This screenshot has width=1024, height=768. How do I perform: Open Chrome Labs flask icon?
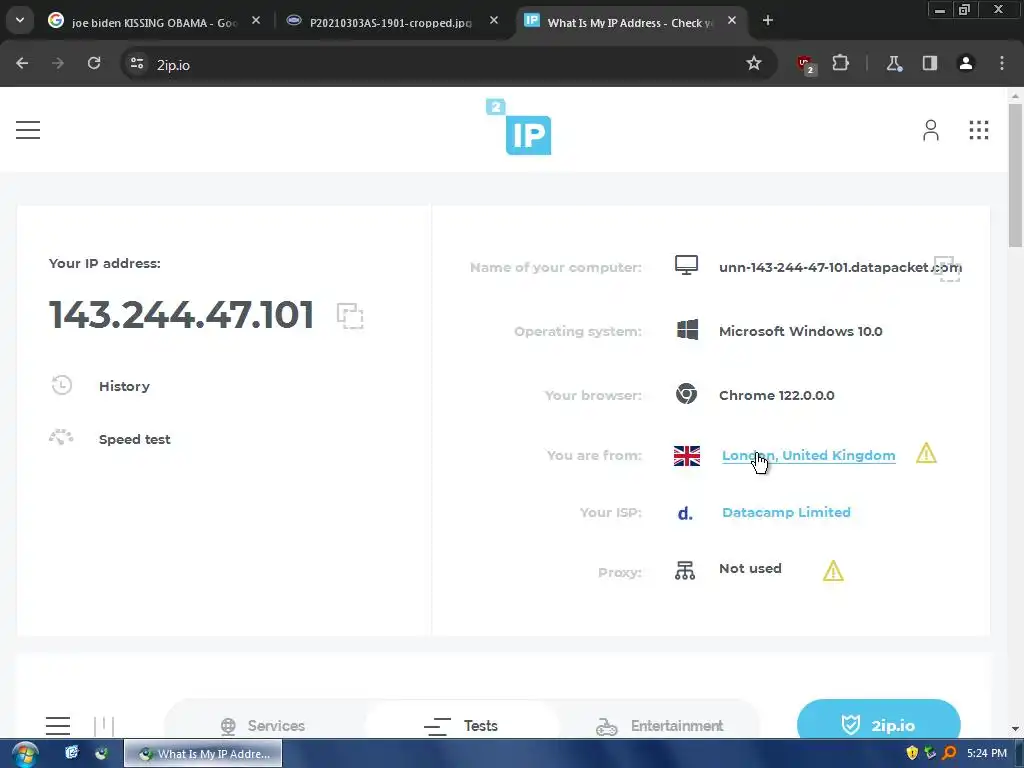(893, 63)
